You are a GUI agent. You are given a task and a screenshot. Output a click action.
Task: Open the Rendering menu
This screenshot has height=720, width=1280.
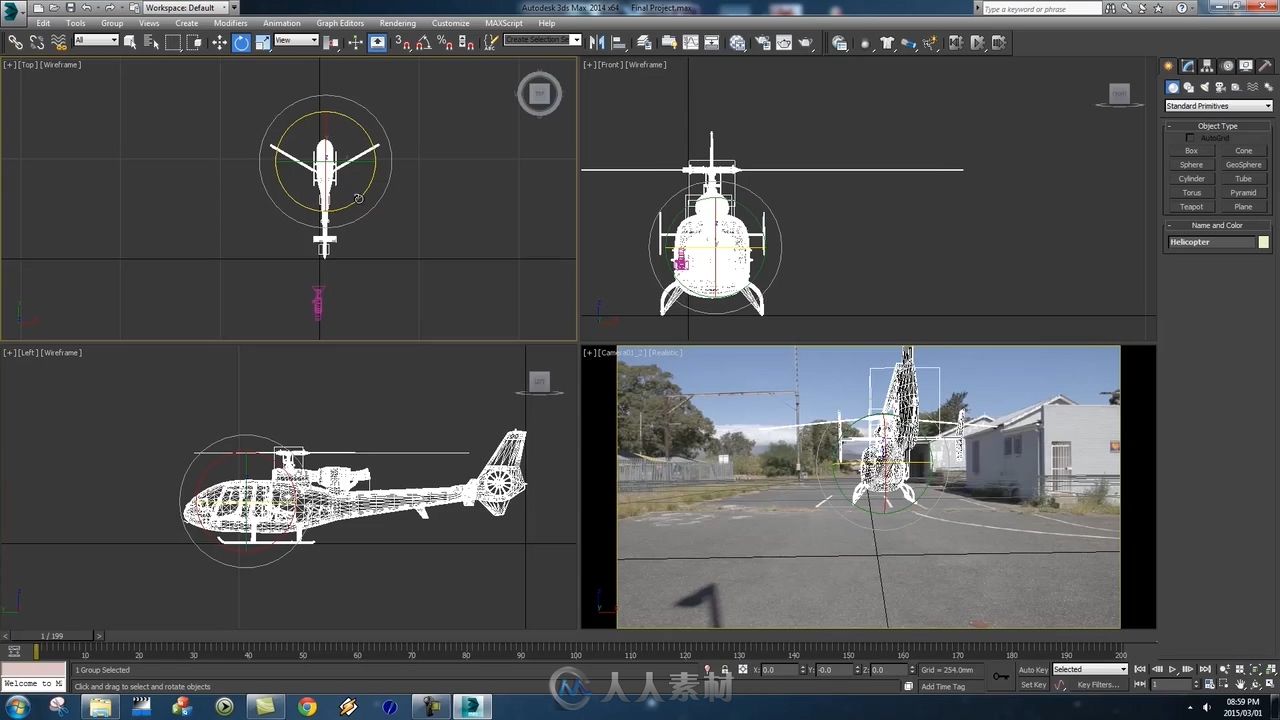(397, 23)
